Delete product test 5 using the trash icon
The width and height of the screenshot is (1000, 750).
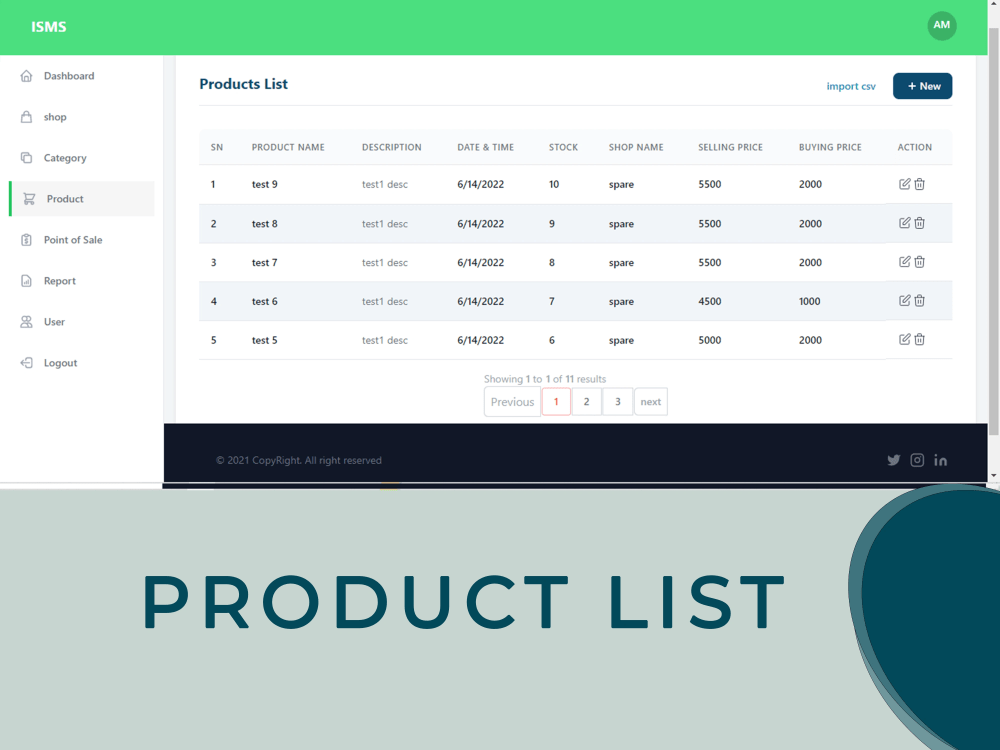tap(919, 340)
